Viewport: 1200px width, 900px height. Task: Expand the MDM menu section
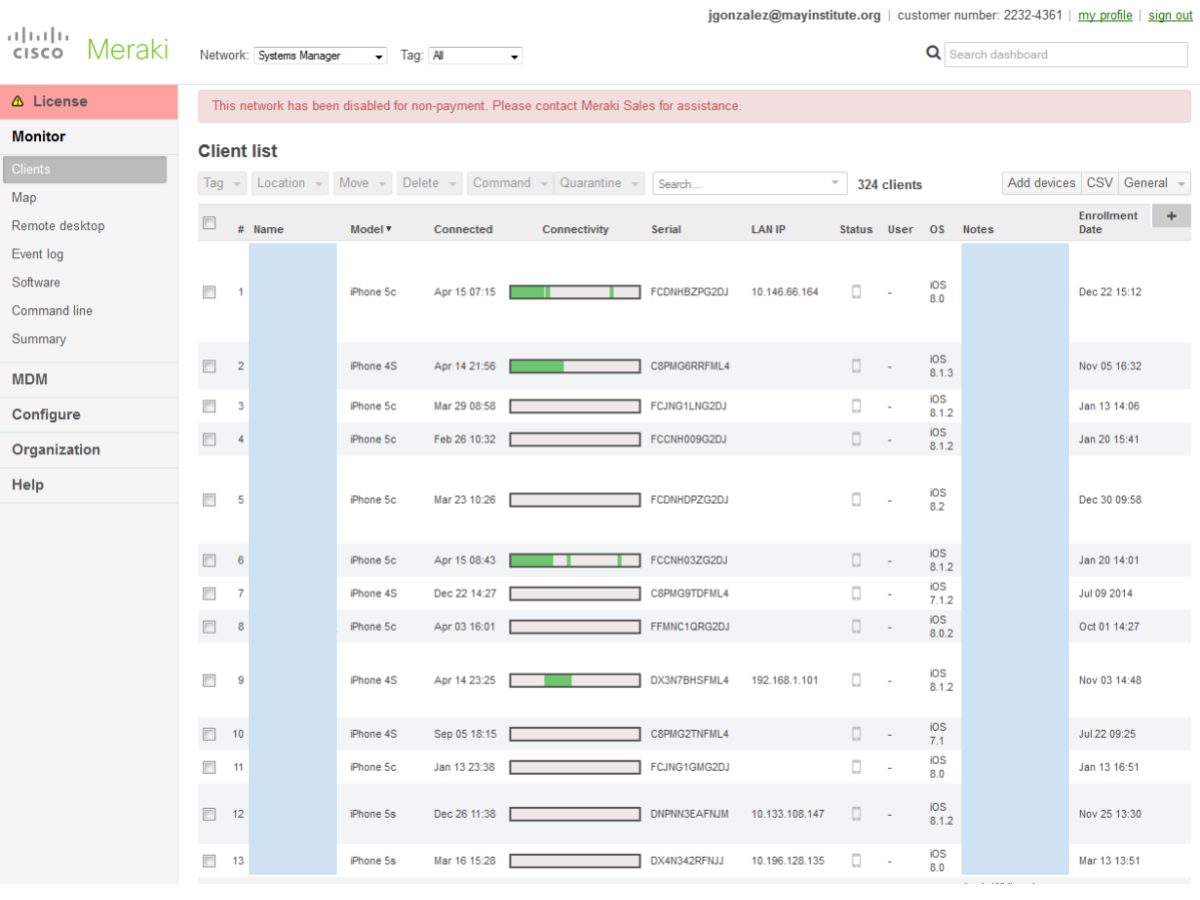coord(89,380)
